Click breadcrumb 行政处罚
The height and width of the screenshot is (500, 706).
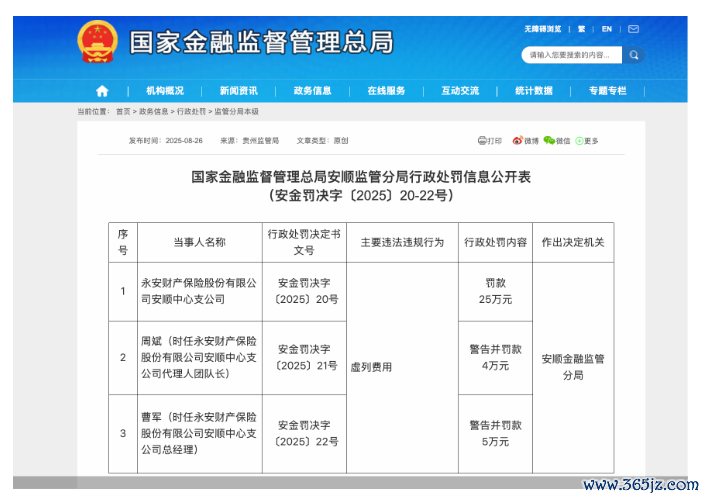(191, 111)
